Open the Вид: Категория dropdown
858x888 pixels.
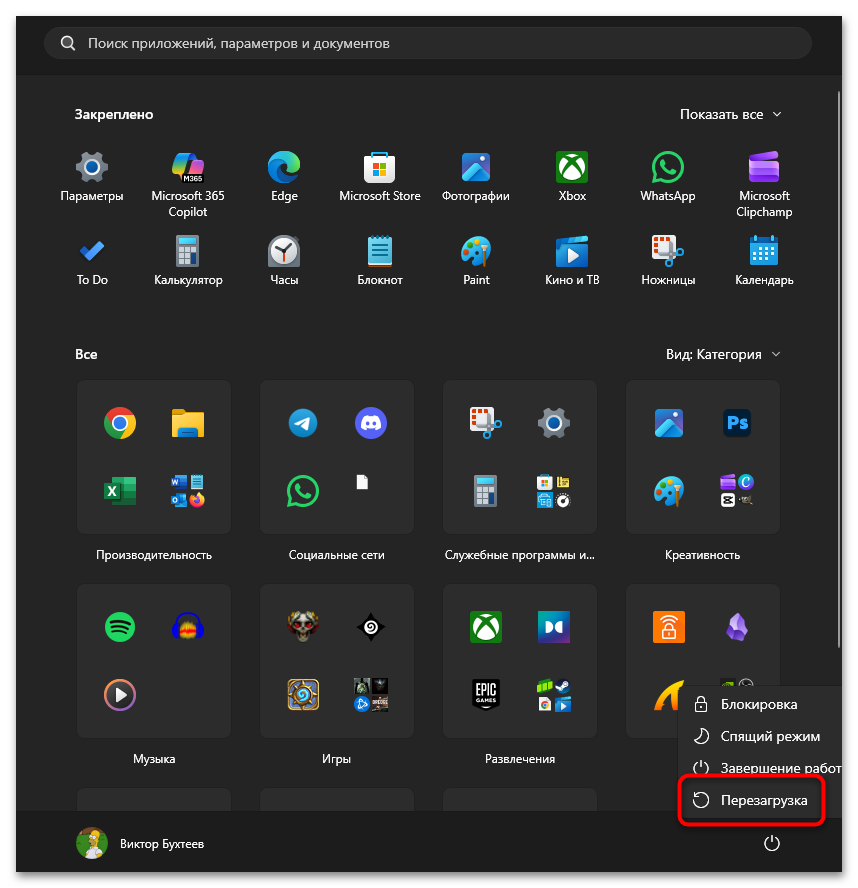[x=724, y=354]
